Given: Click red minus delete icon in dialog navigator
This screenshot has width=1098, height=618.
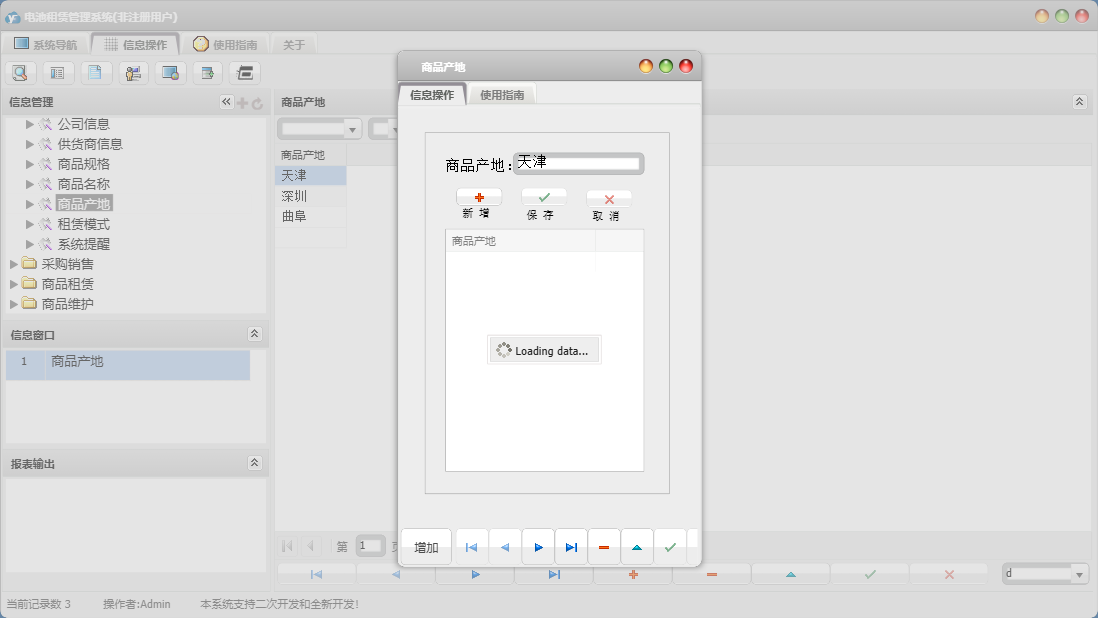Looking at the screenshot, I should point(604,547).
